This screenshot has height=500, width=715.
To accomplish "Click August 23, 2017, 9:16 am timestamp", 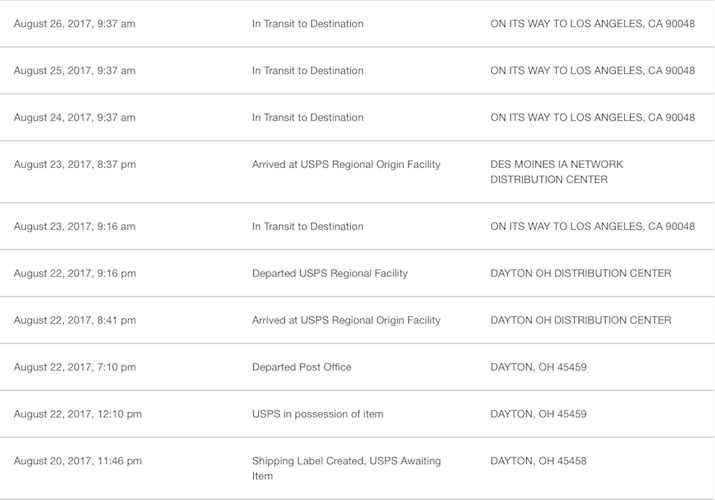I will pyautogui.click(x=74, y=226).
